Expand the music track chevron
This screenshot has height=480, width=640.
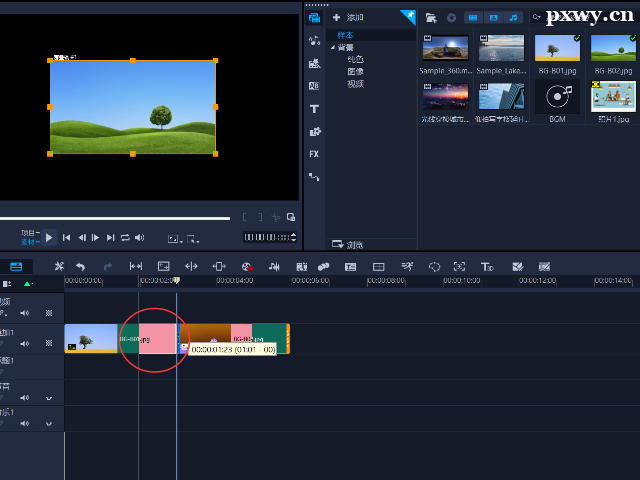[48, 424]
